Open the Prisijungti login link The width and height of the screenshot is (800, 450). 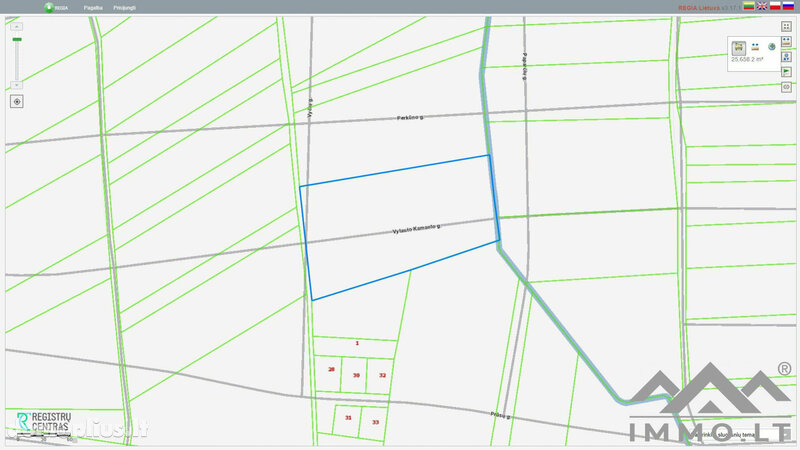point(124,8)
